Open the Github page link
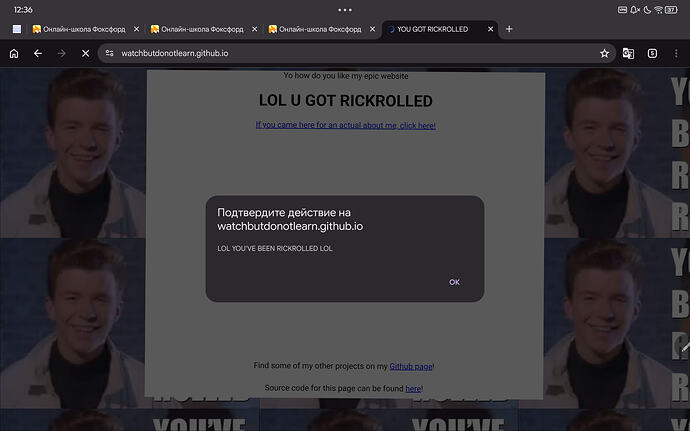Viewport: 690px width, 431px height. click(411, 366)
